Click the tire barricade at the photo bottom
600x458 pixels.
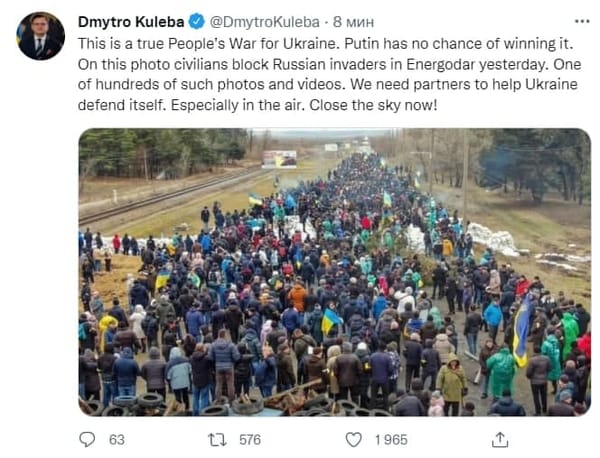[233, 405]
